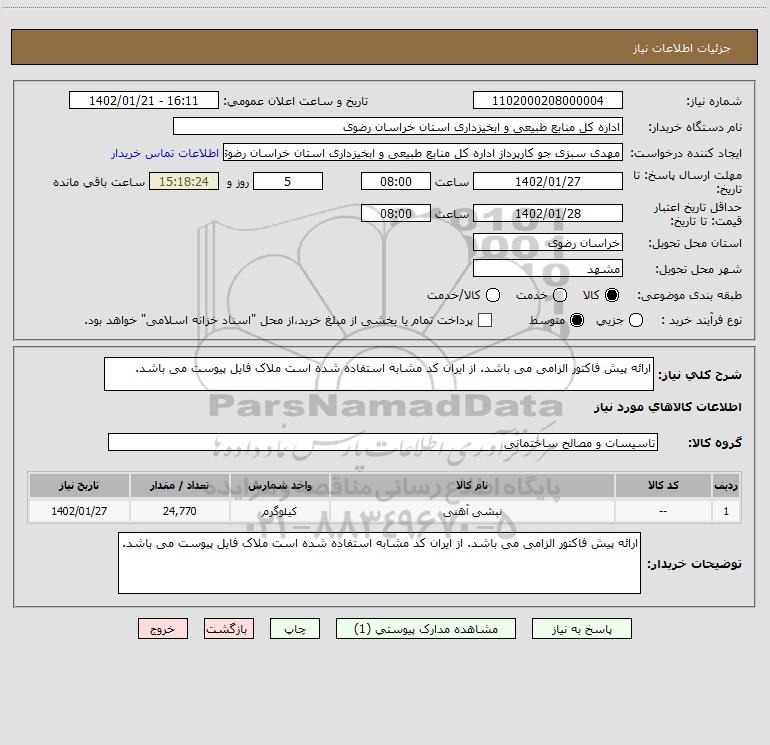
Task: Click the نبشی آهنی item cell
Action: [472, 511]
